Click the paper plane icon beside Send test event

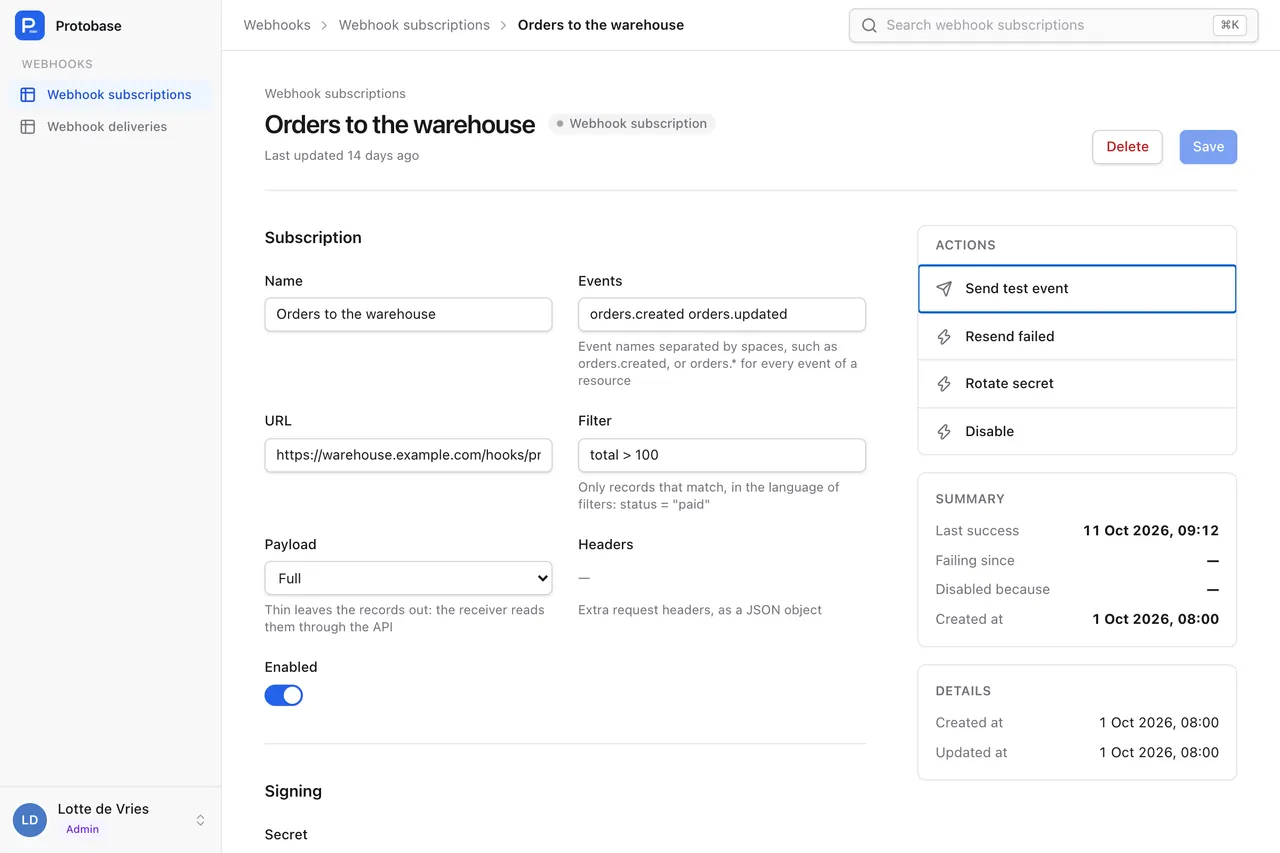pos(944,289)
